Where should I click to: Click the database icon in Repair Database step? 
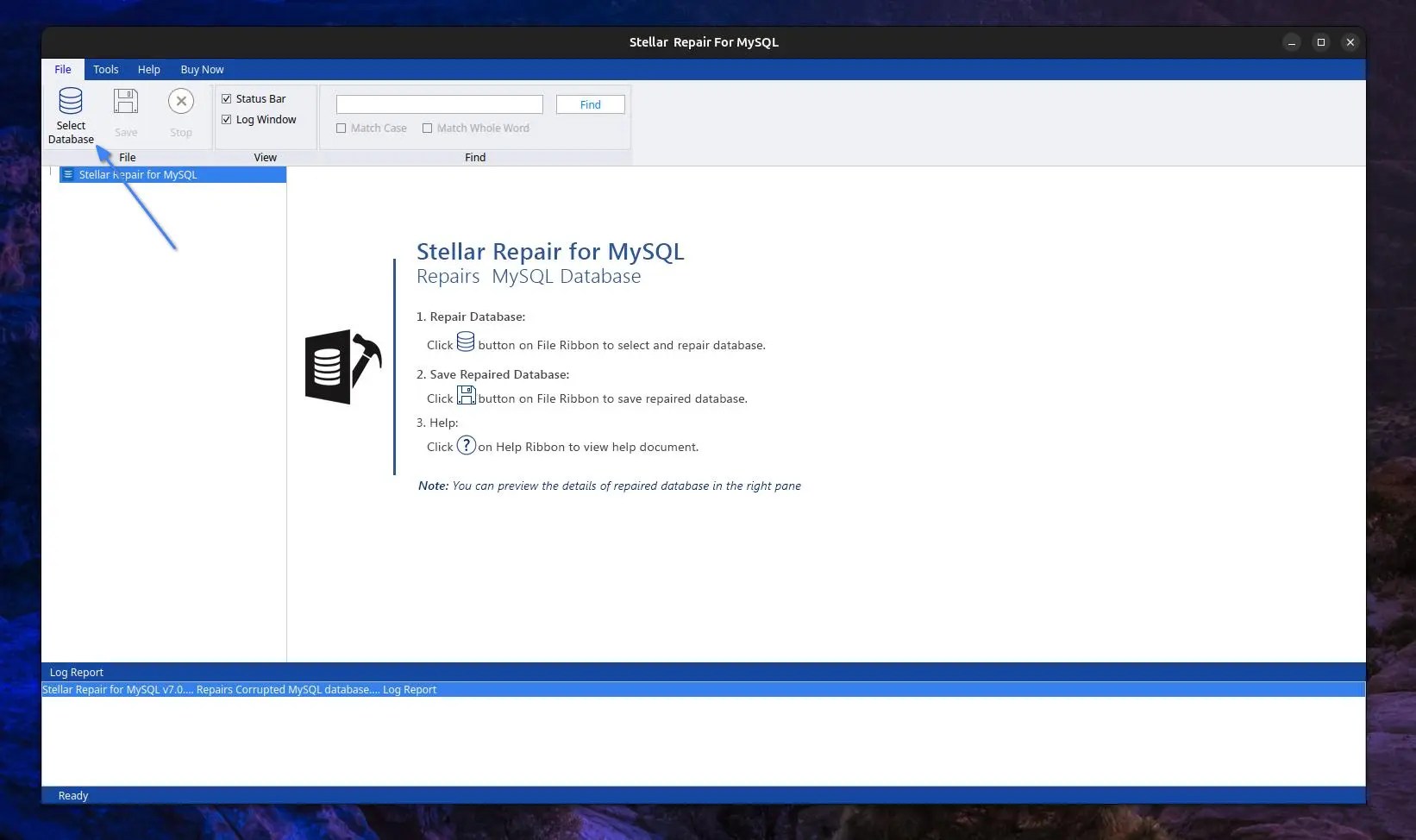pos(466,342)
